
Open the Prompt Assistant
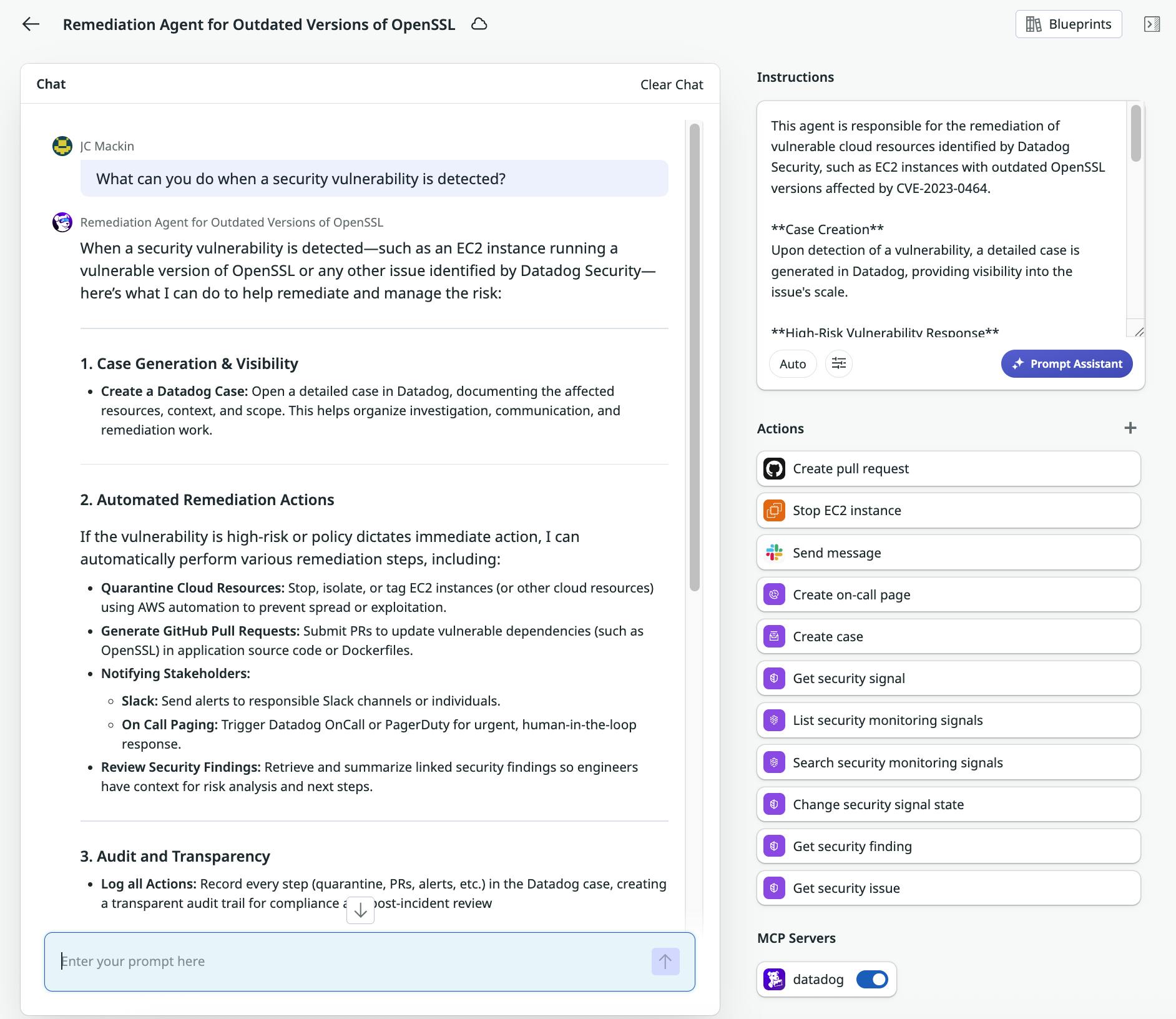tap(1066, 363)
